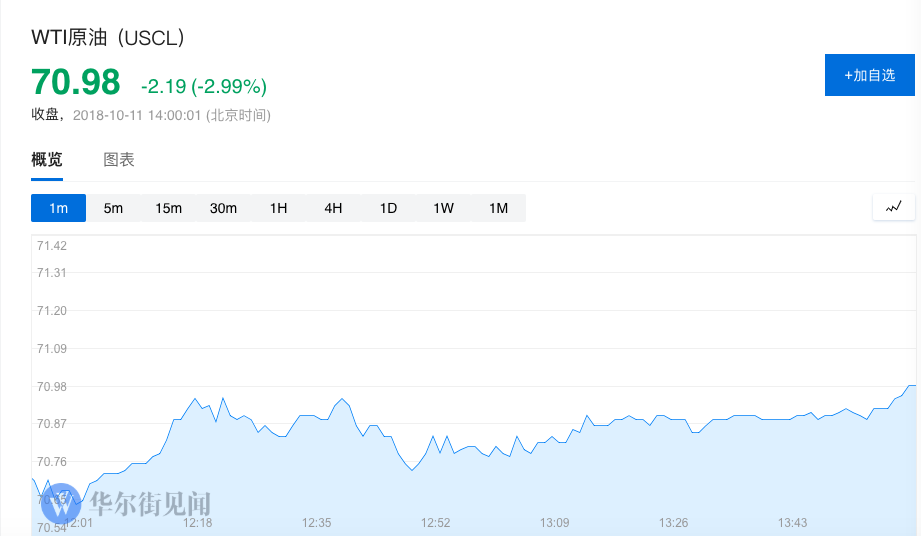Switch chart to 15m interval
921x536 pixels.
click(168, 208)
